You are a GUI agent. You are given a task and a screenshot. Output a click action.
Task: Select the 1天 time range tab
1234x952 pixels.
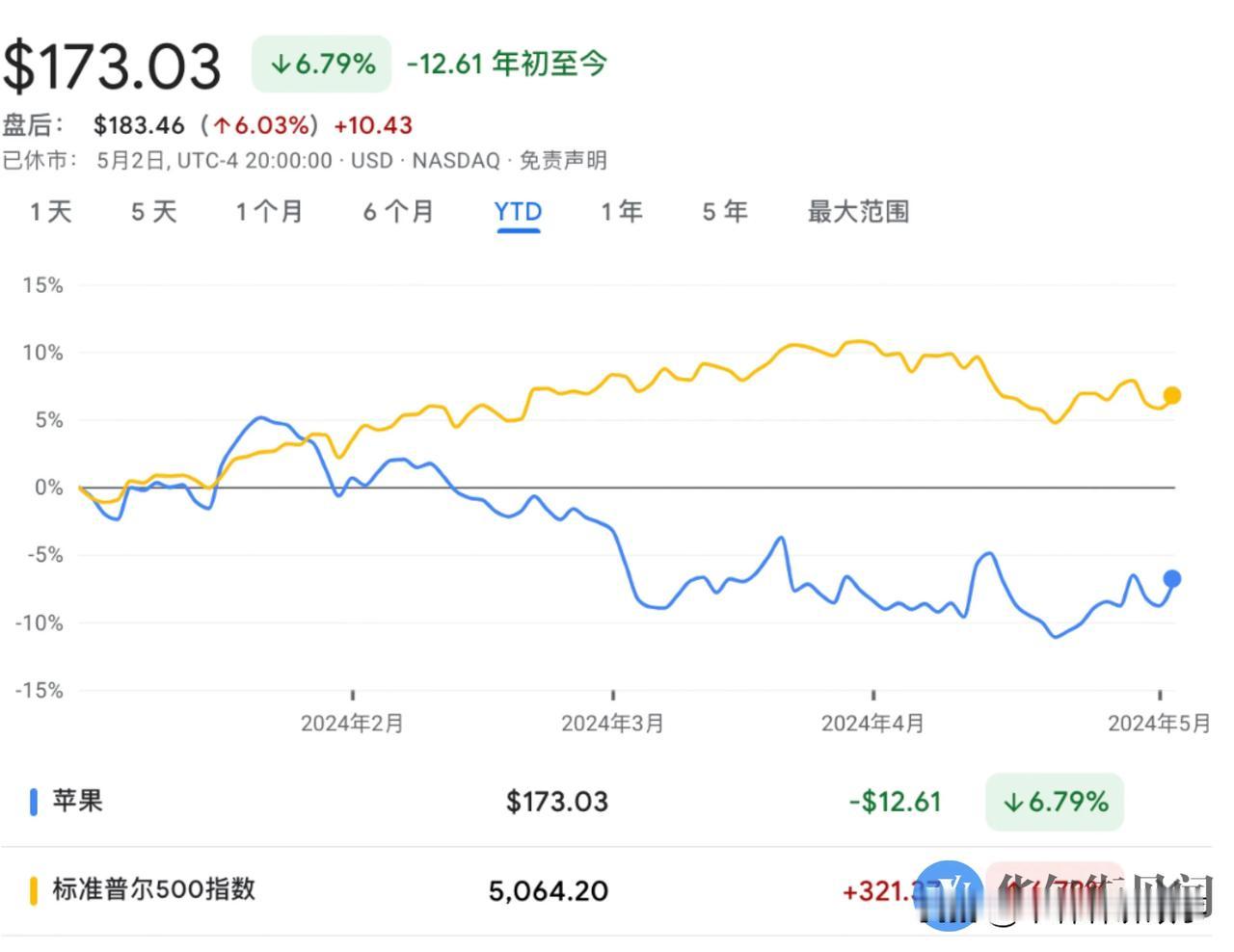click(x=51, y=211)
